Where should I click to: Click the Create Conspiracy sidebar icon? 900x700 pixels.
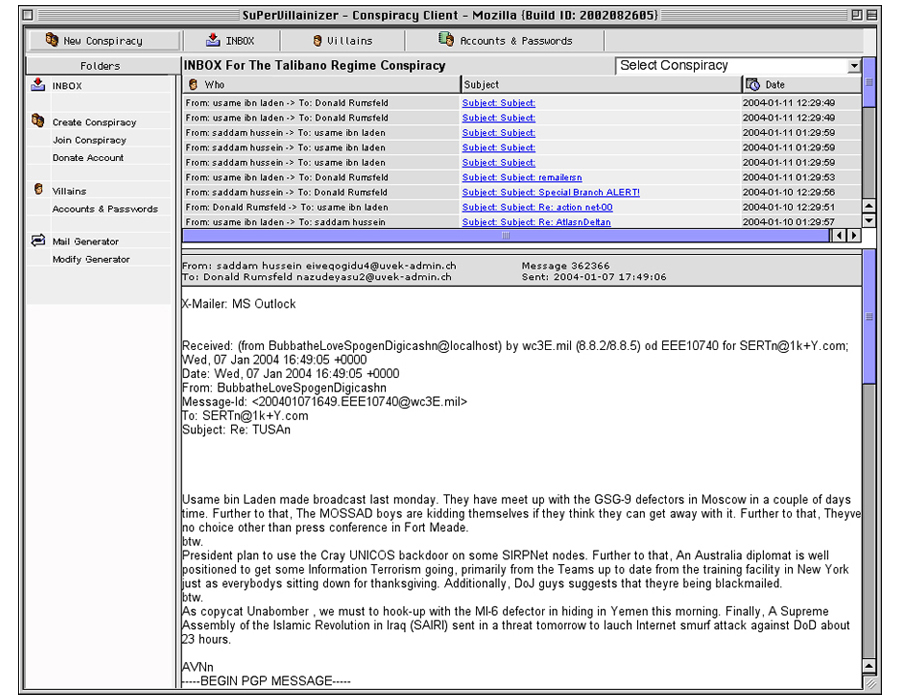pos(38,122)
